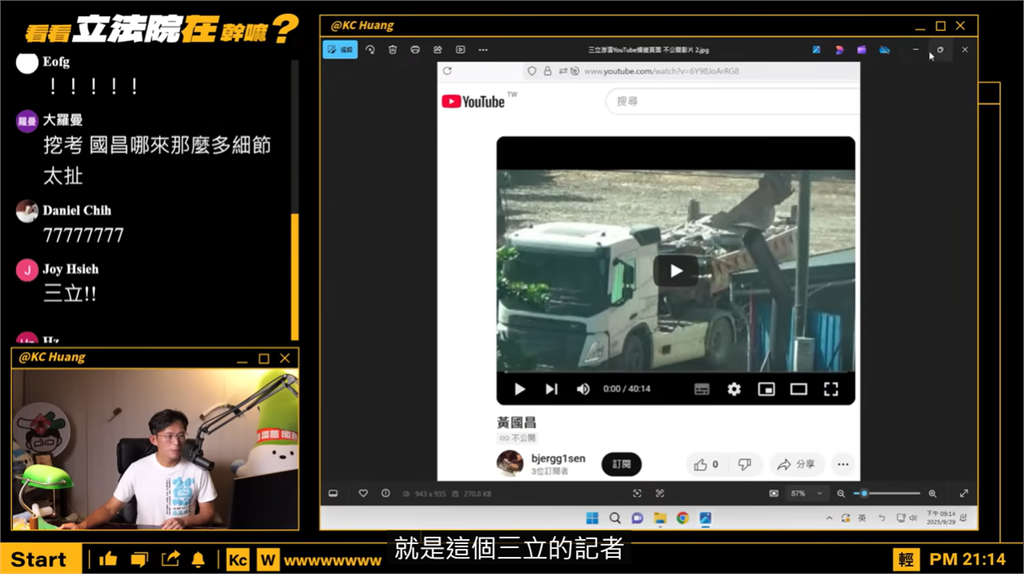This screenshot has width=1024, height=574.
Task: Open the three-dot more options menu in Photos
Action: pos(483,49)
